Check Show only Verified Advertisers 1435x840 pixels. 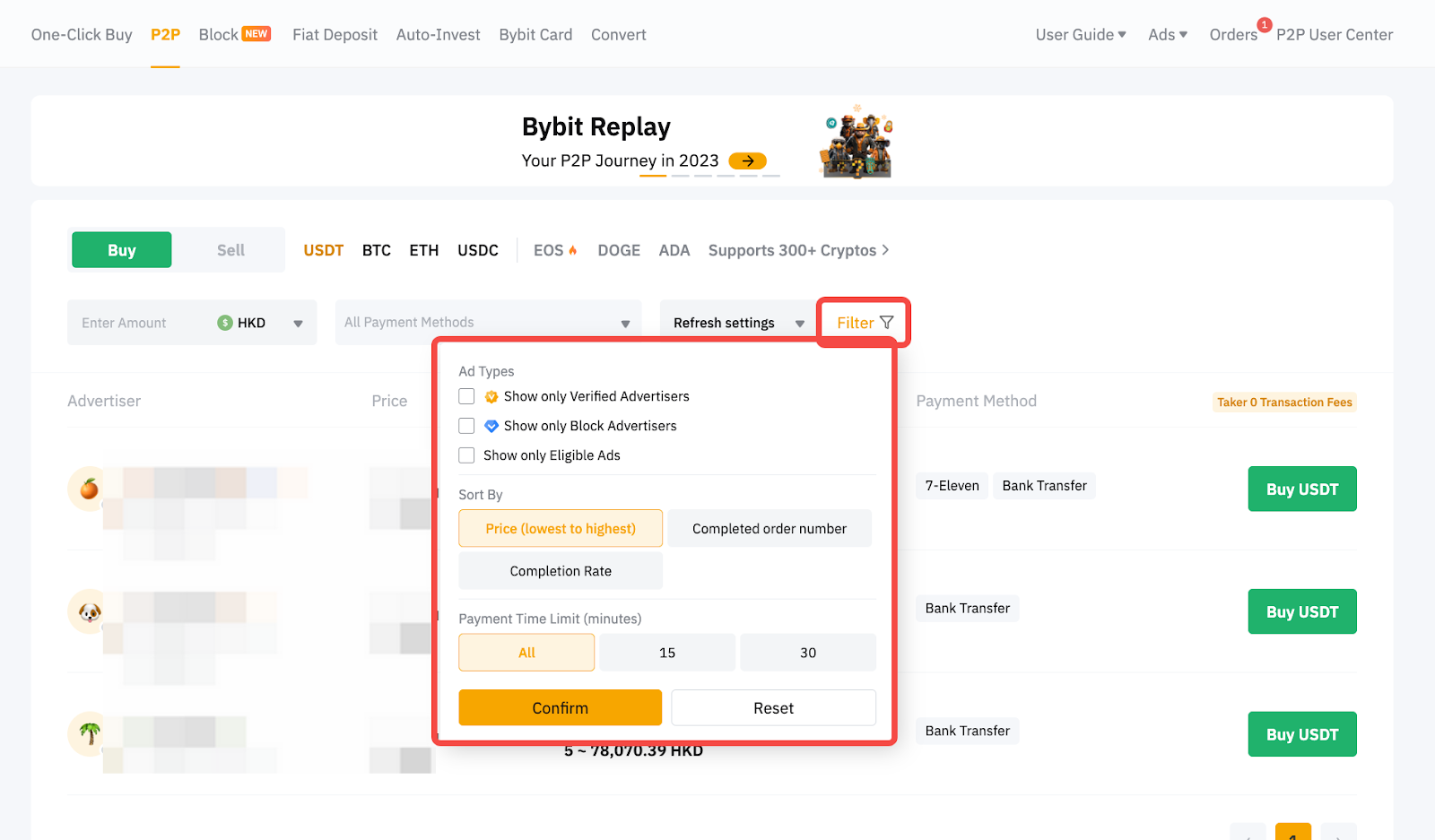pyautogui.click(x=466, y=396)
